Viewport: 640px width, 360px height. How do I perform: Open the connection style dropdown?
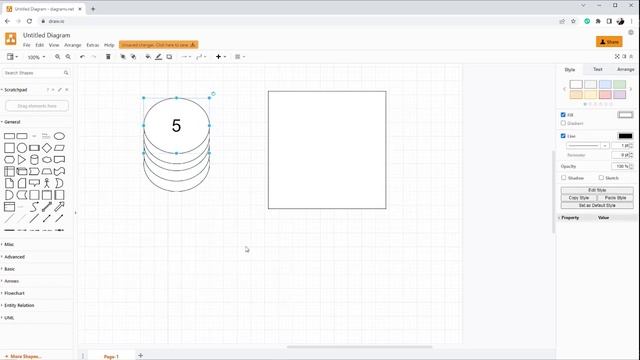[x=186, y=57]
